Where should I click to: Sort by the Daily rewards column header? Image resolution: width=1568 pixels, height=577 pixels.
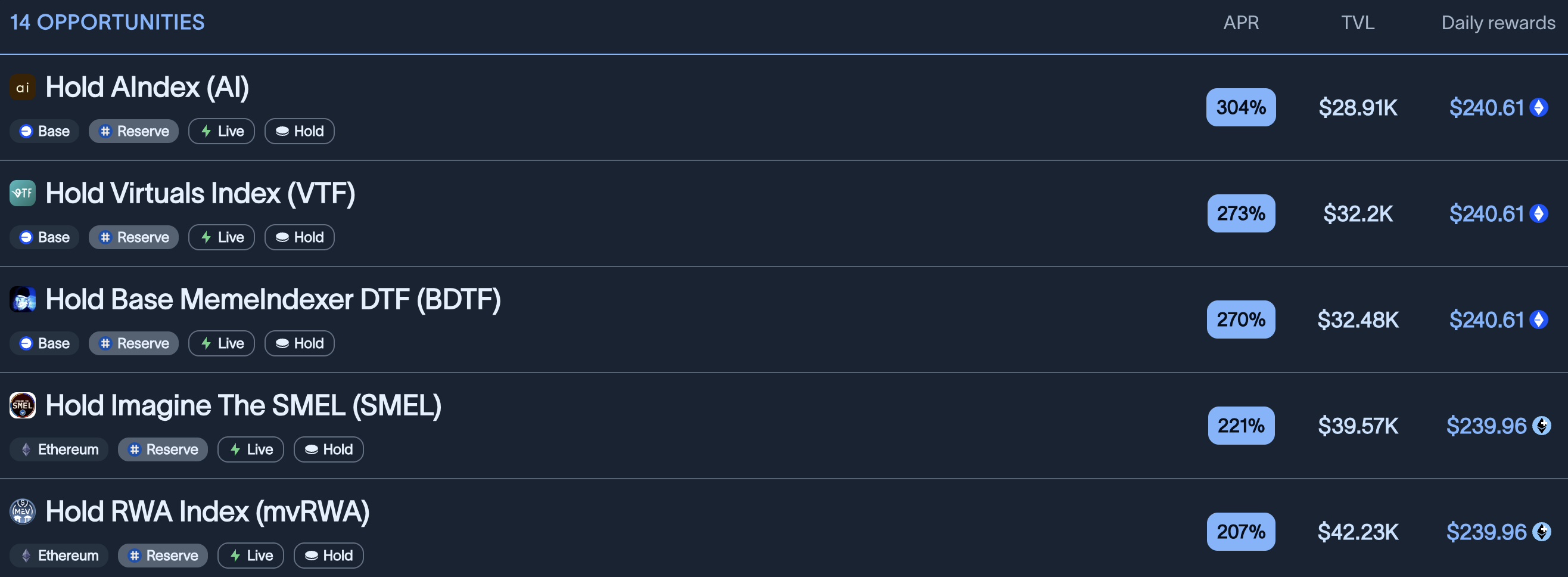point(1497,23)
